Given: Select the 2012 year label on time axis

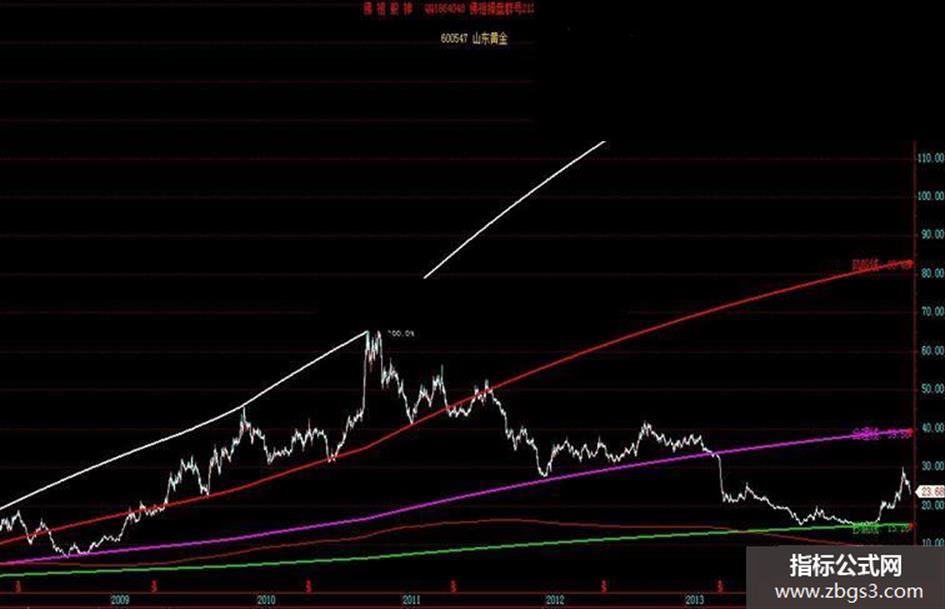Looking at the screenshot, I should (554, 600).
